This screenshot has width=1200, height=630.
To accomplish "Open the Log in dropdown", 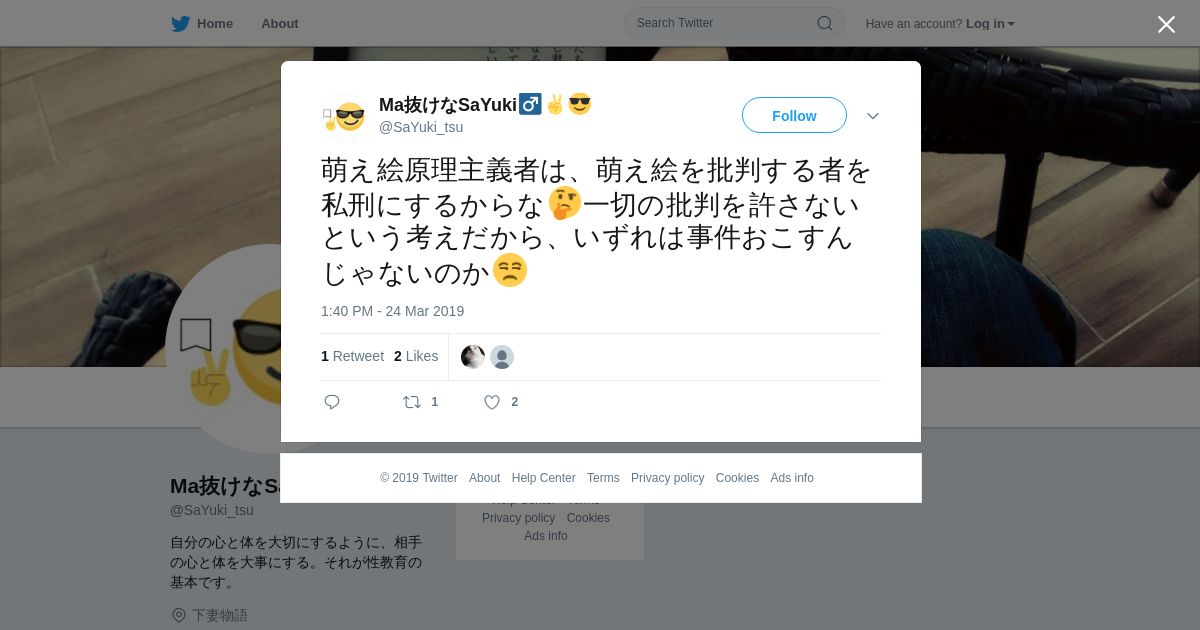I will click(x=990, y=23).
